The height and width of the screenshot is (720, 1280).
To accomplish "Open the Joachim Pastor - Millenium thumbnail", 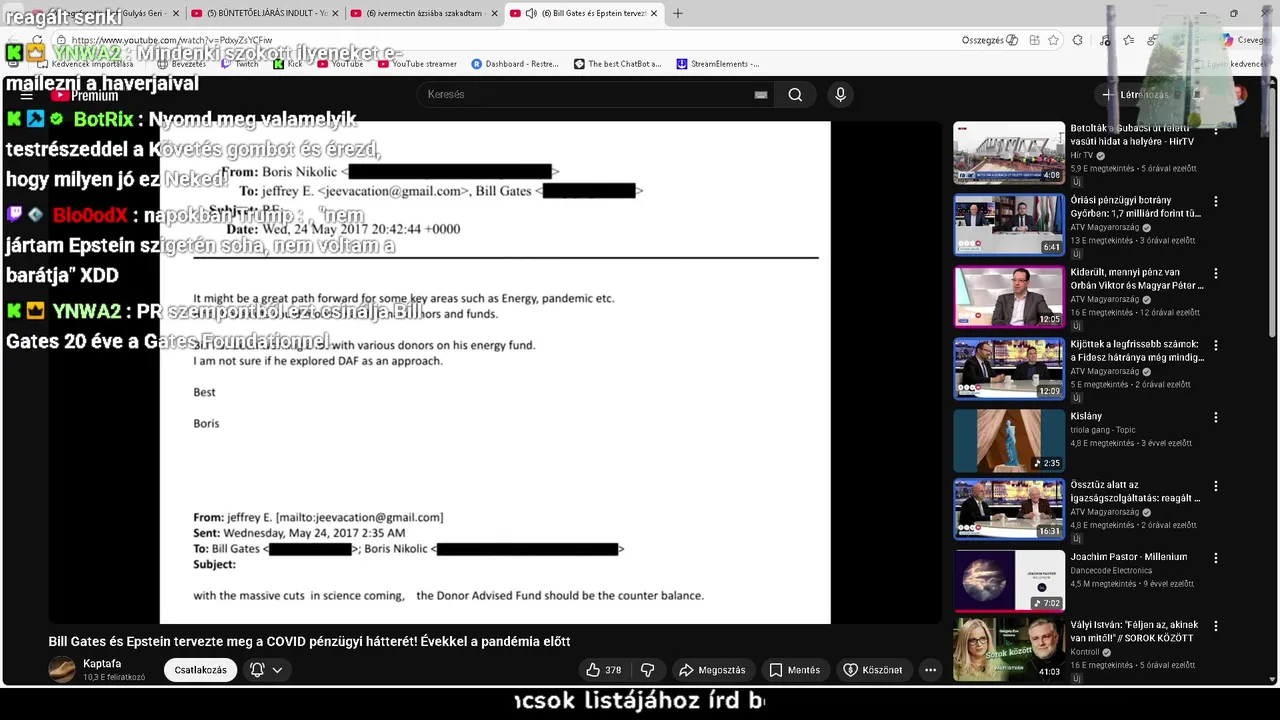I will point(1008,581).
